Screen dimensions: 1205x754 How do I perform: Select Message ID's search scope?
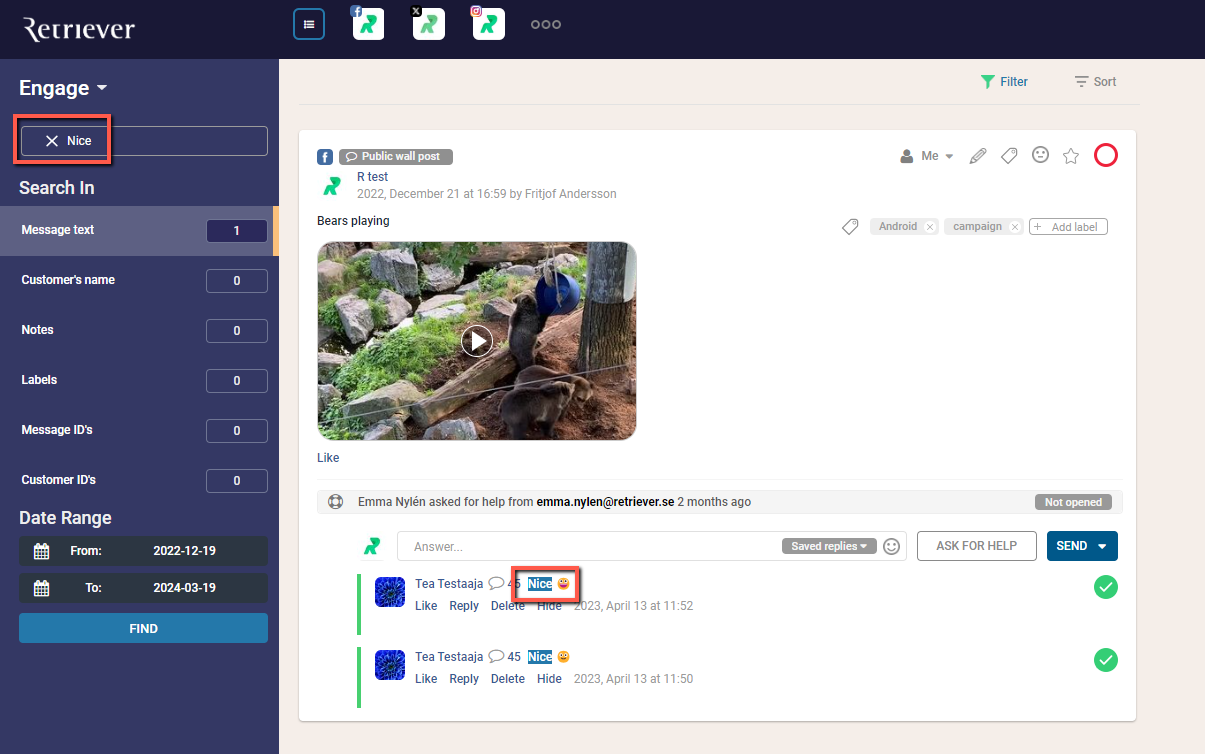(x=139, y=430)
